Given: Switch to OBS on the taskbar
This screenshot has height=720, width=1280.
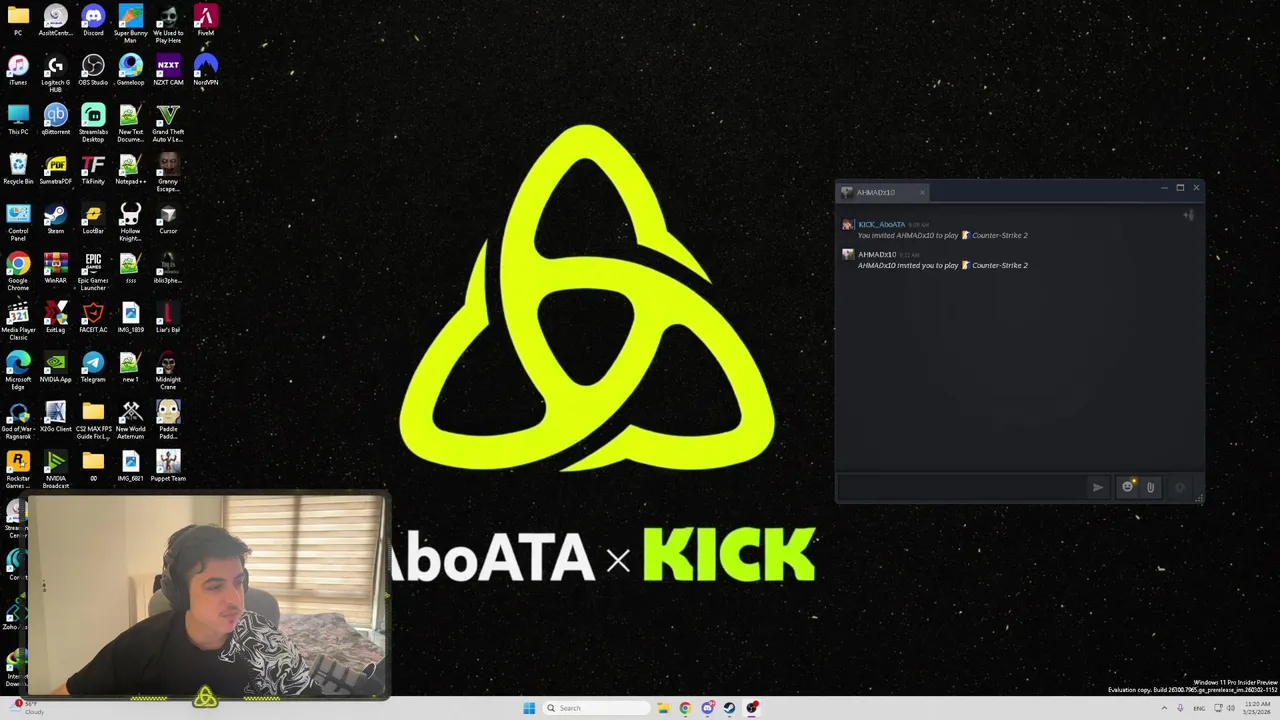Looking at the screenshot, I should 752,708.
